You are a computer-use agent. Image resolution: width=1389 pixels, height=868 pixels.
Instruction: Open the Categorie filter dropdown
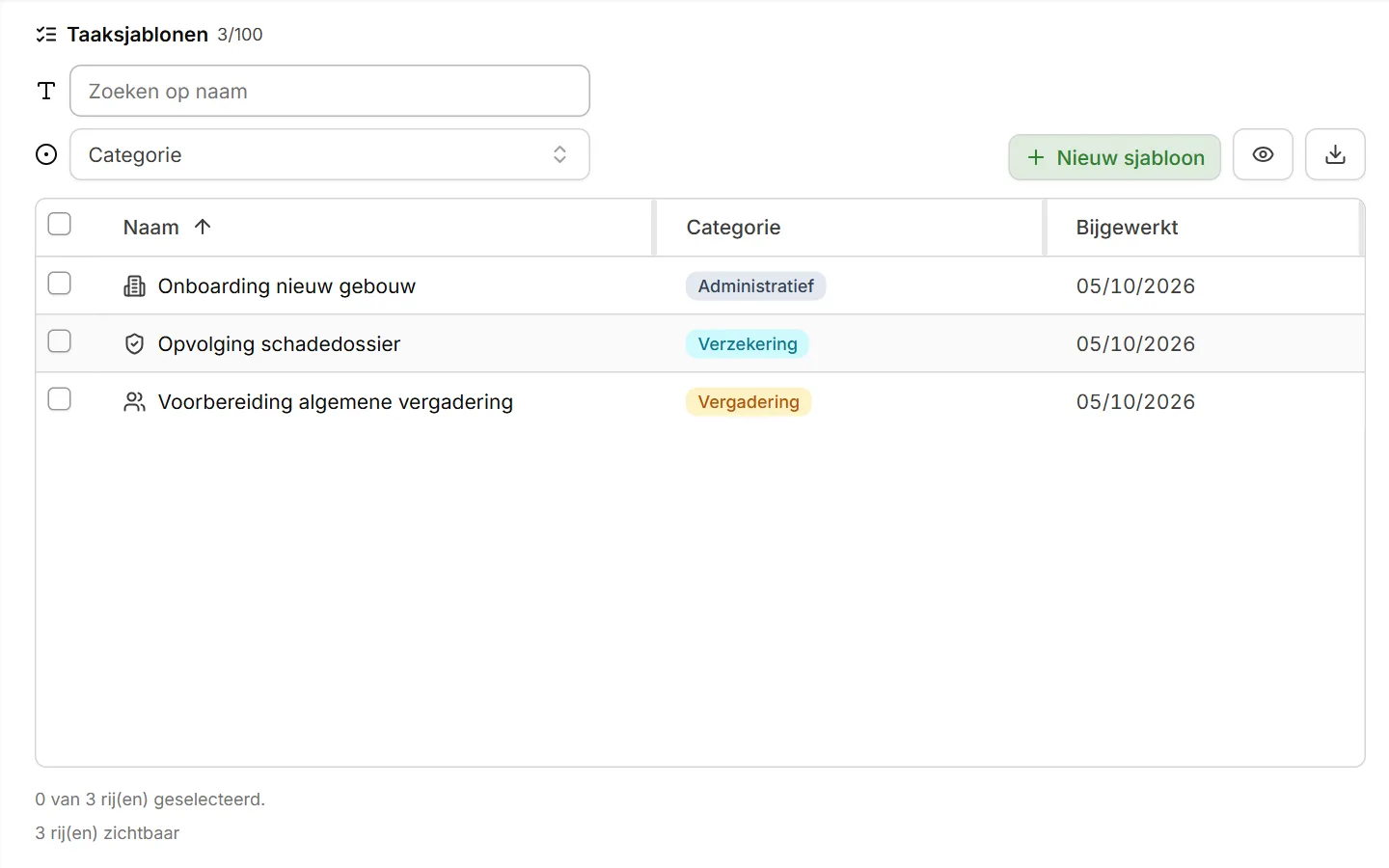330,154
